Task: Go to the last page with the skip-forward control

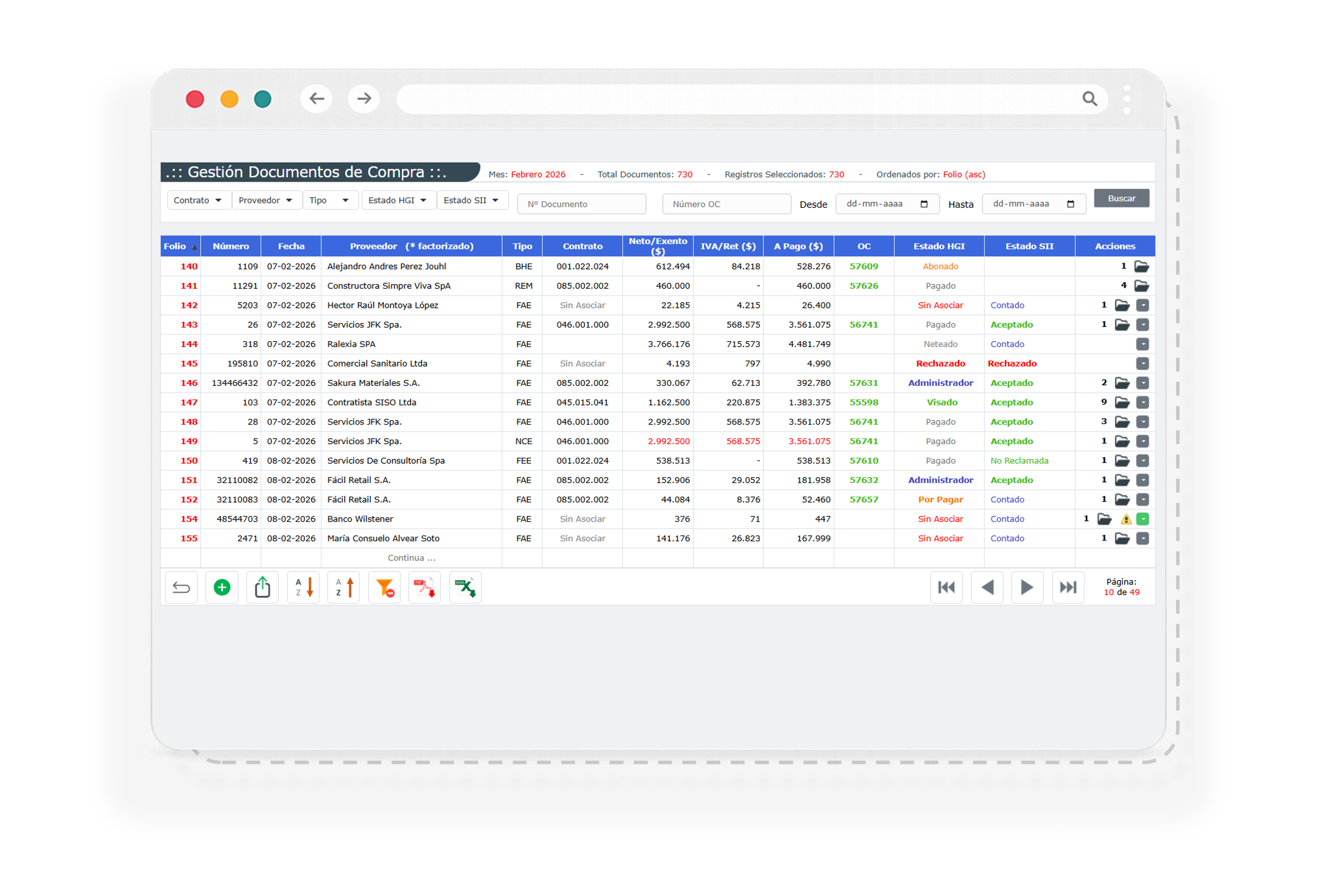Action: click(1068, 587)
